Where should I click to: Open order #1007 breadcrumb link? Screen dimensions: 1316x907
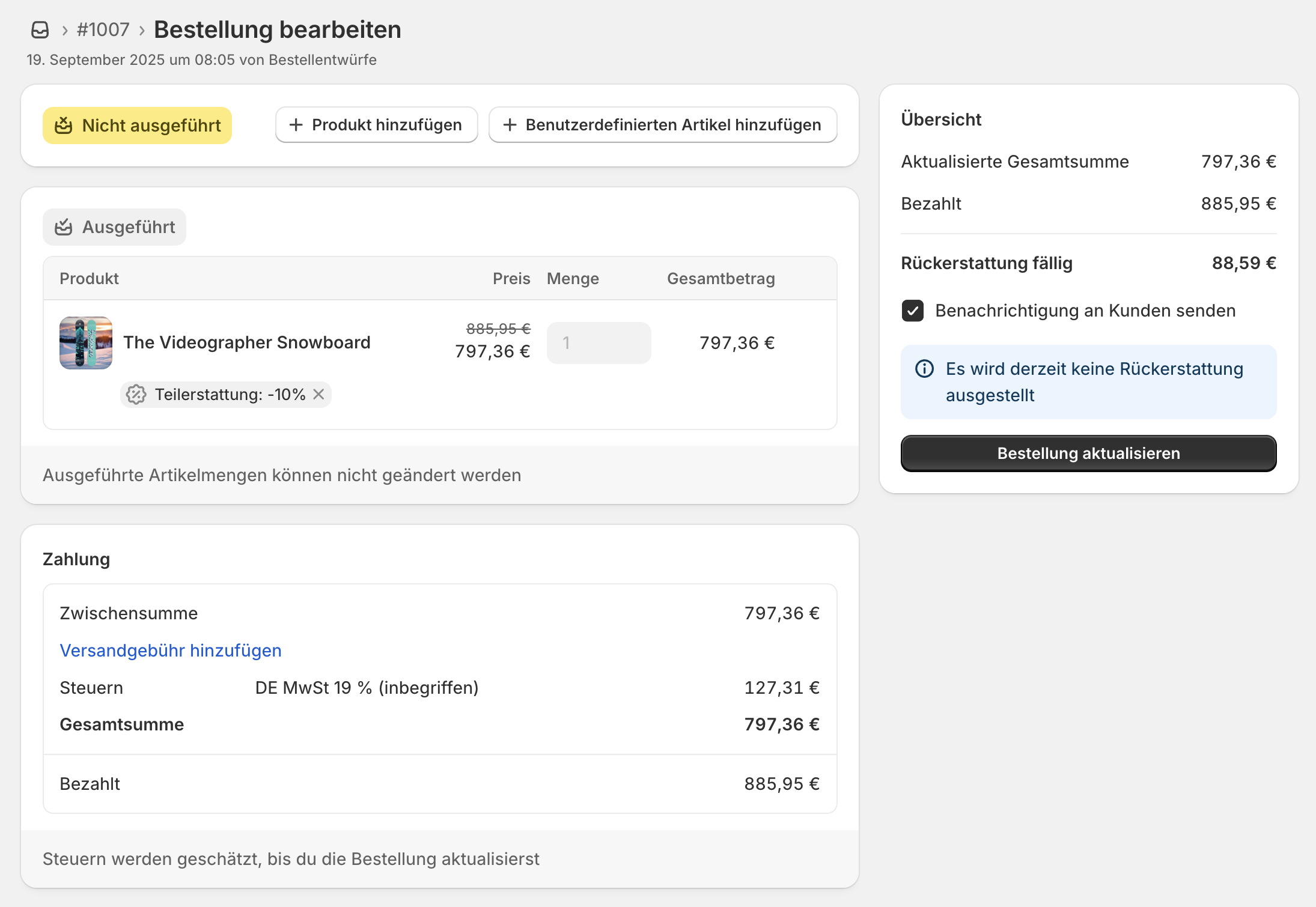(103, 30)
